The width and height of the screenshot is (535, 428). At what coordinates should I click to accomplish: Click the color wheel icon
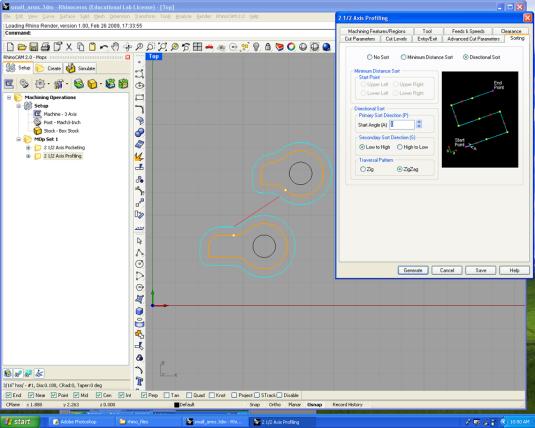tap(291, 46)
